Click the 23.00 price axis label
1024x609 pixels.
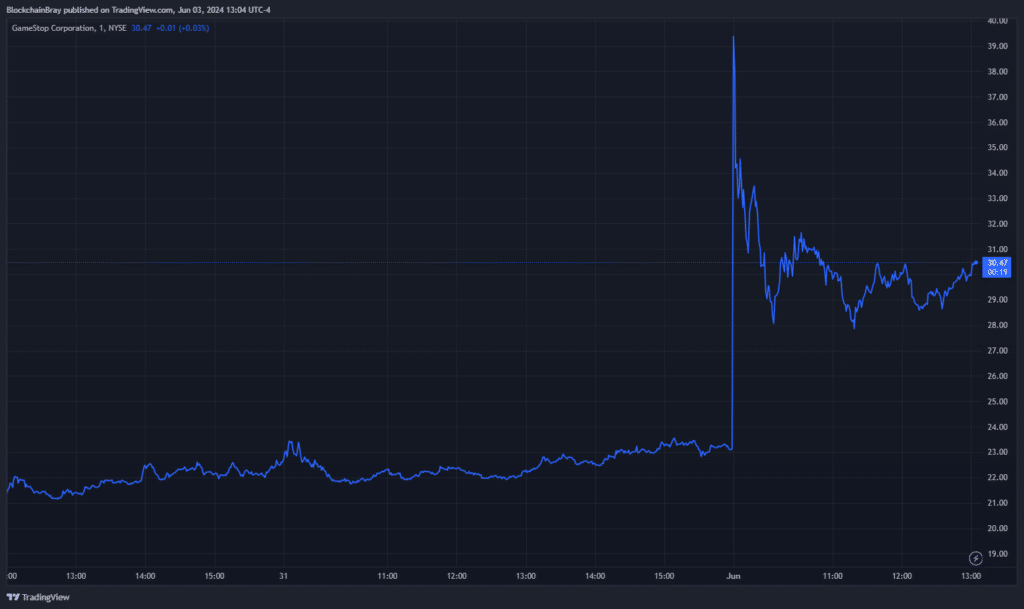997,452
